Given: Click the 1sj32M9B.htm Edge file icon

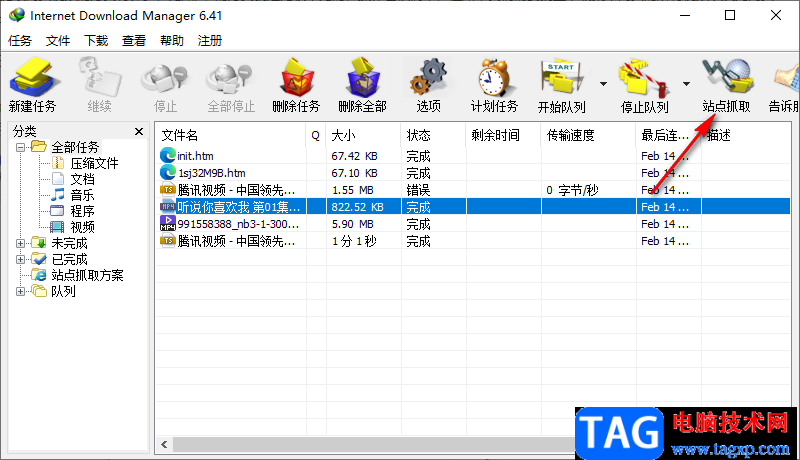Looking at the screenshot, I should (x=167, y=172).
